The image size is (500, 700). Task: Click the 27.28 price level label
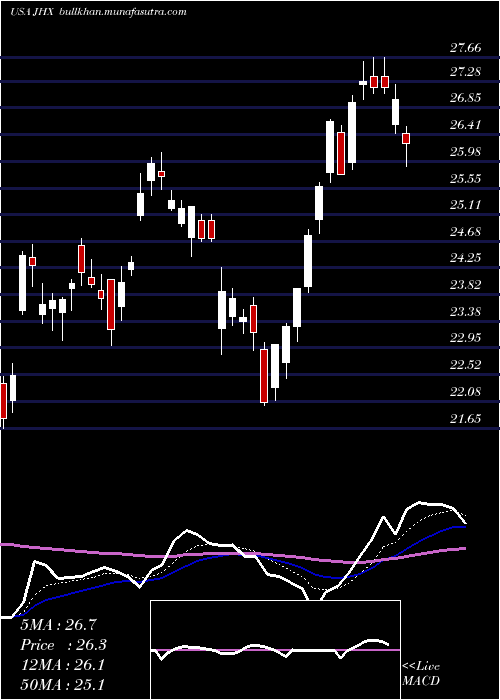point(466,71)
